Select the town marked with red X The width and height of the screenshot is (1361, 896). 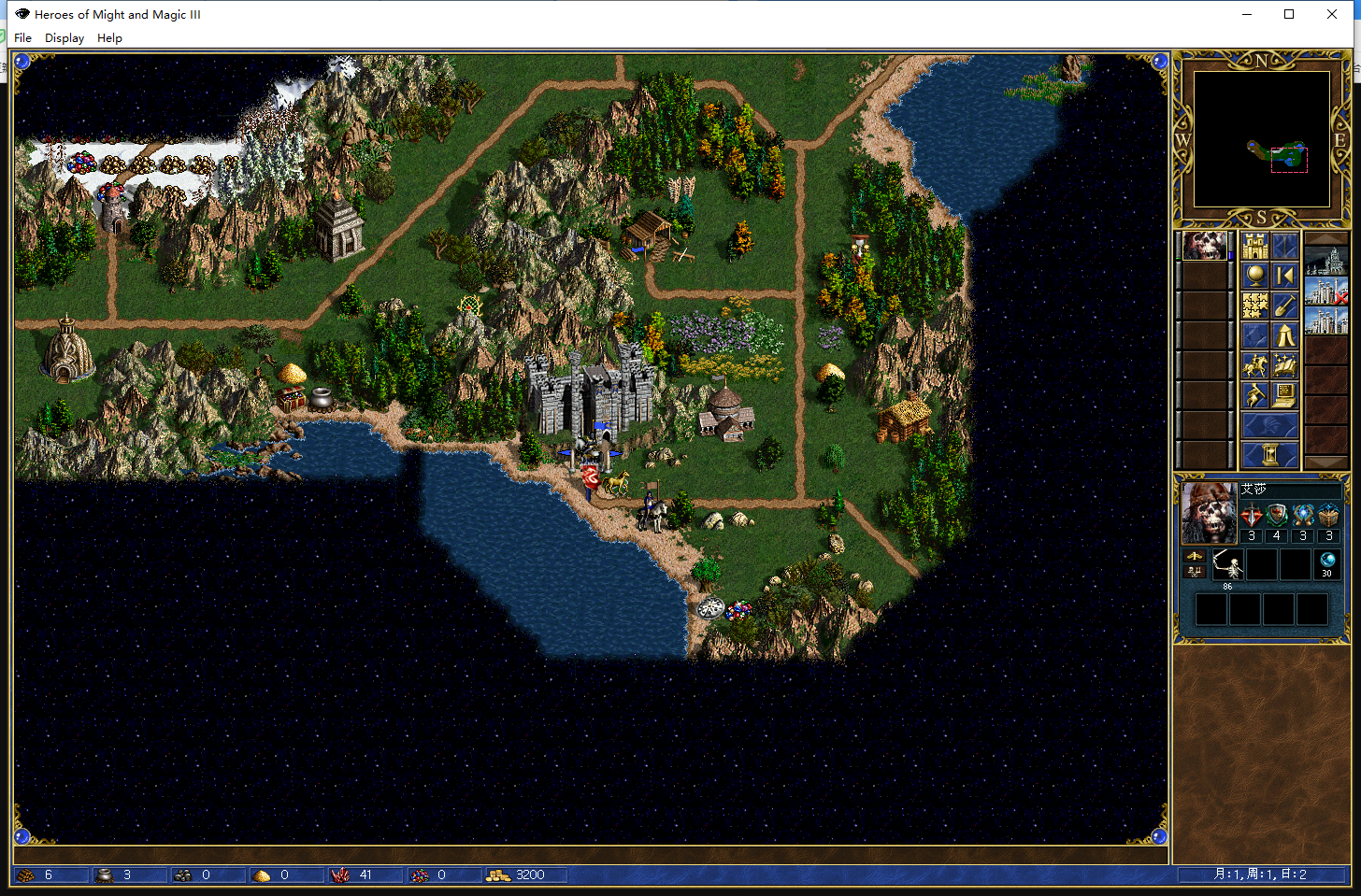click(x=1325, y=292)
